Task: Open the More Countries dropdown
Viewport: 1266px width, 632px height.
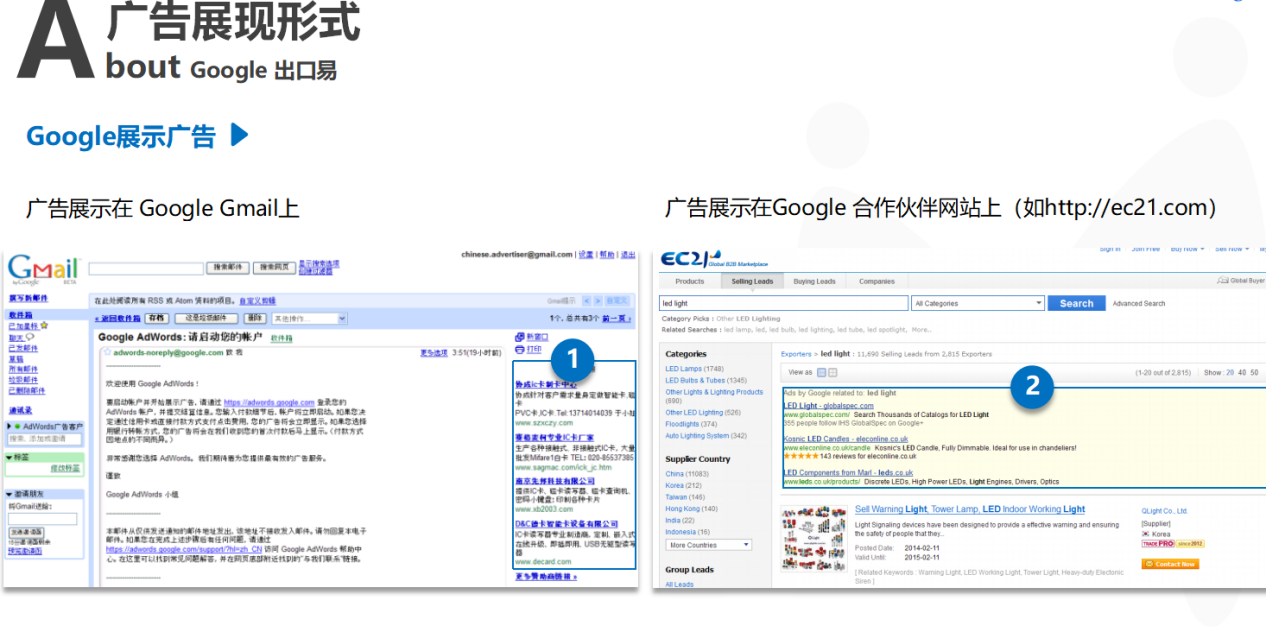Action: coord(708,545)
